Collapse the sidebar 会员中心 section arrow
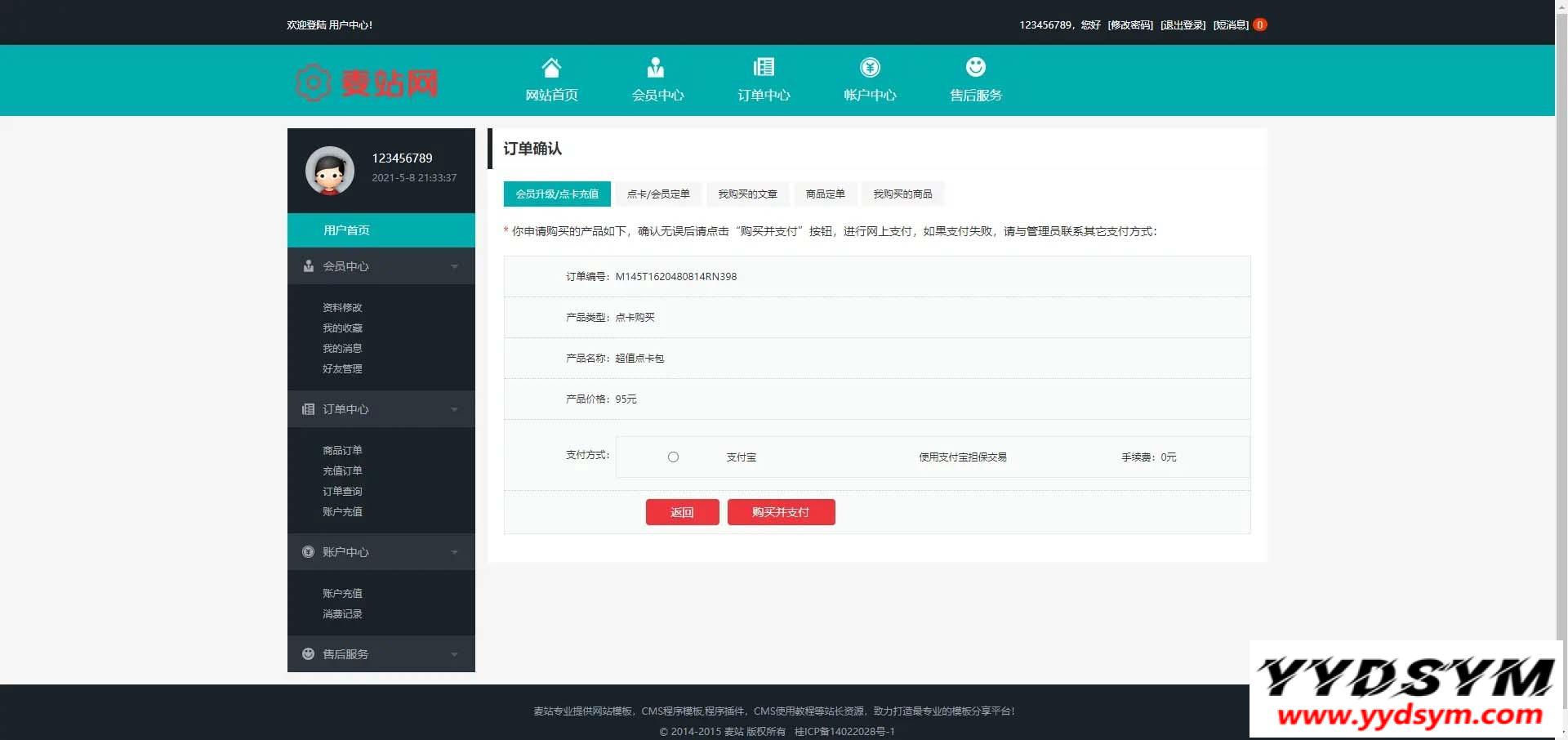 coord(455,266)
